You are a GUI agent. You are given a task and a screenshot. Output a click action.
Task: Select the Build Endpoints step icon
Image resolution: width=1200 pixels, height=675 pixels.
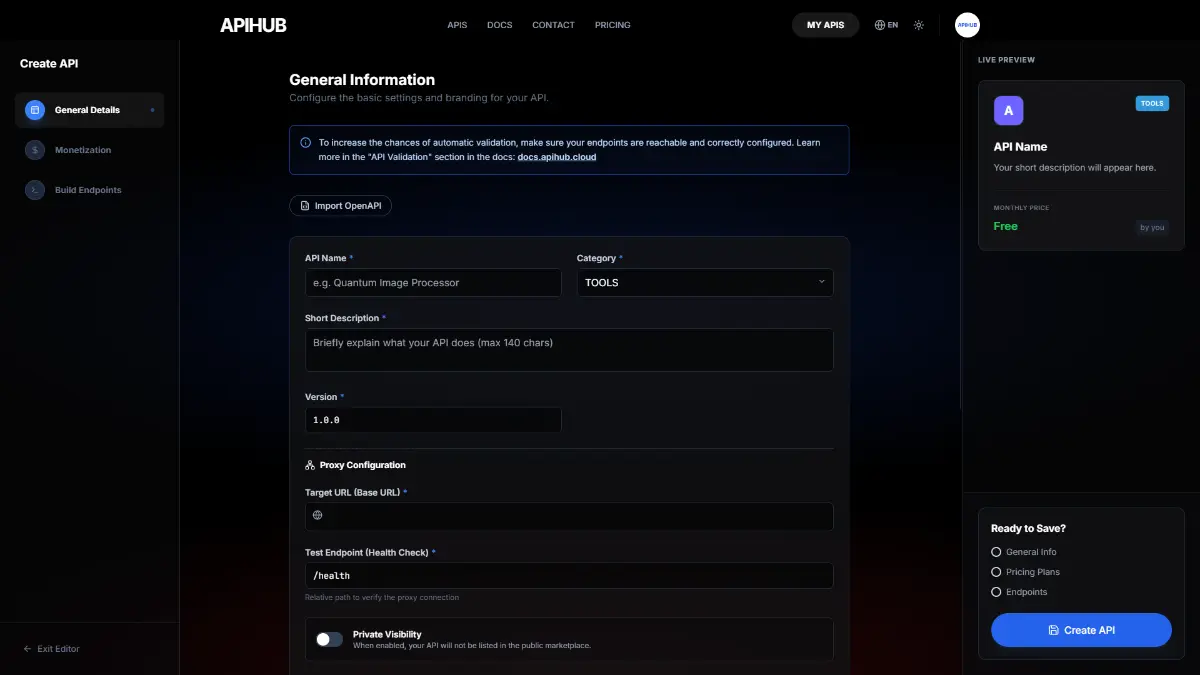34,190
